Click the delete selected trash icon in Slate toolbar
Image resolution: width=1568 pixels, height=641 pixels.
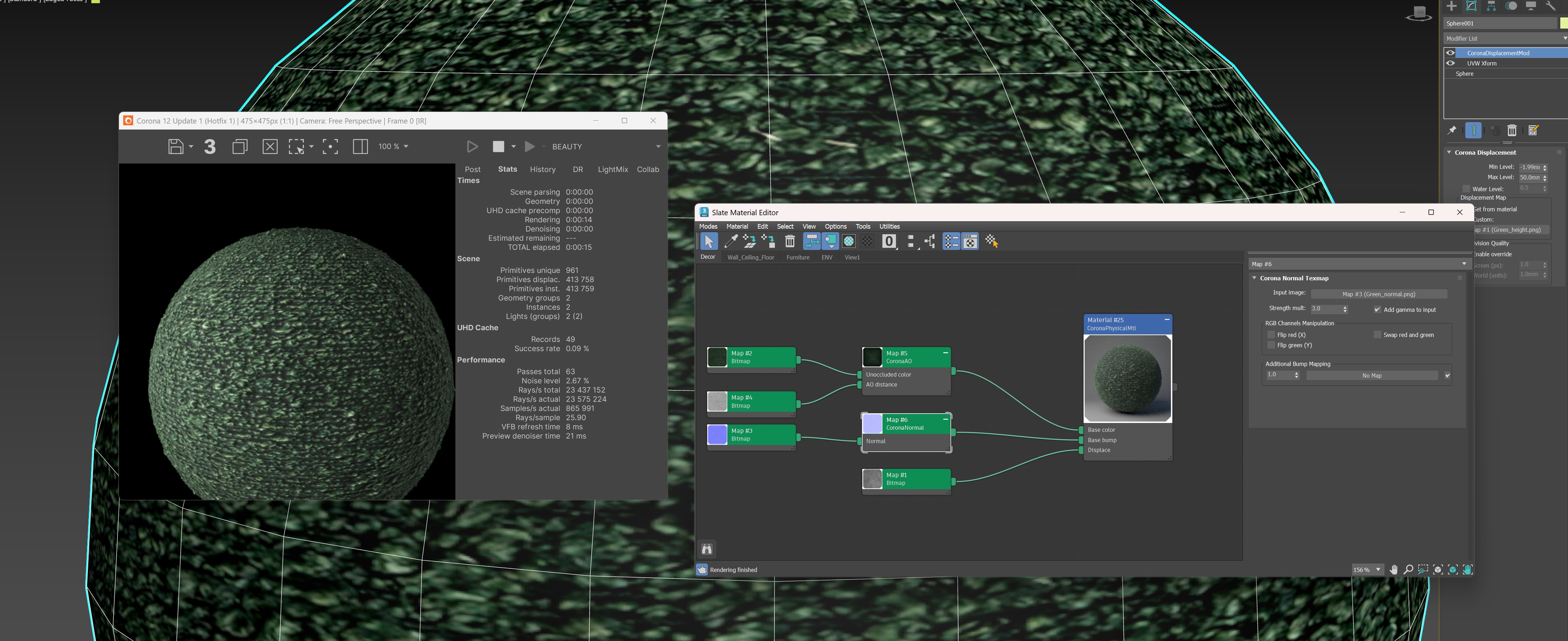coord(789,241)
